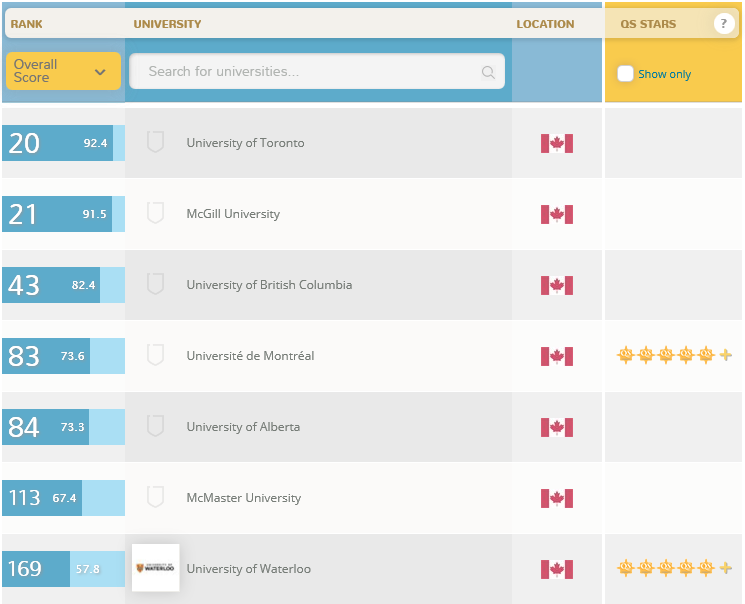Click the Canada flag in McMaster University row
This screenshot has height=604, width=745.
pos(557,498)
